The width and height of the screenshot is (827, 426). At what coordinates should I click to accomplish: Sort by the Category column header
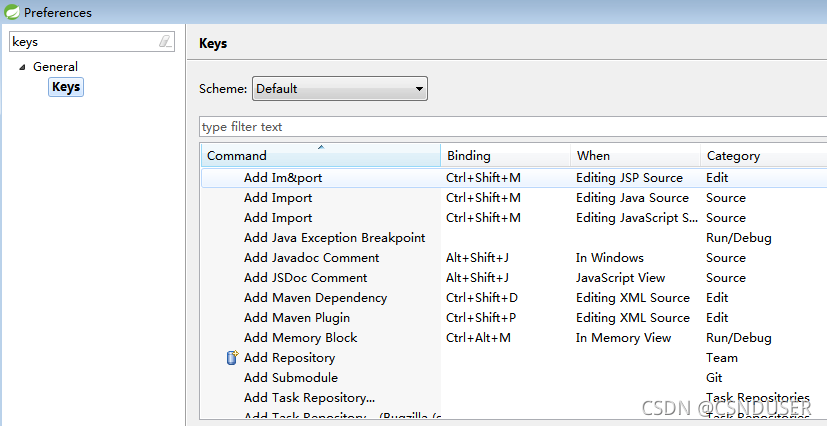(x=764, y=156)
